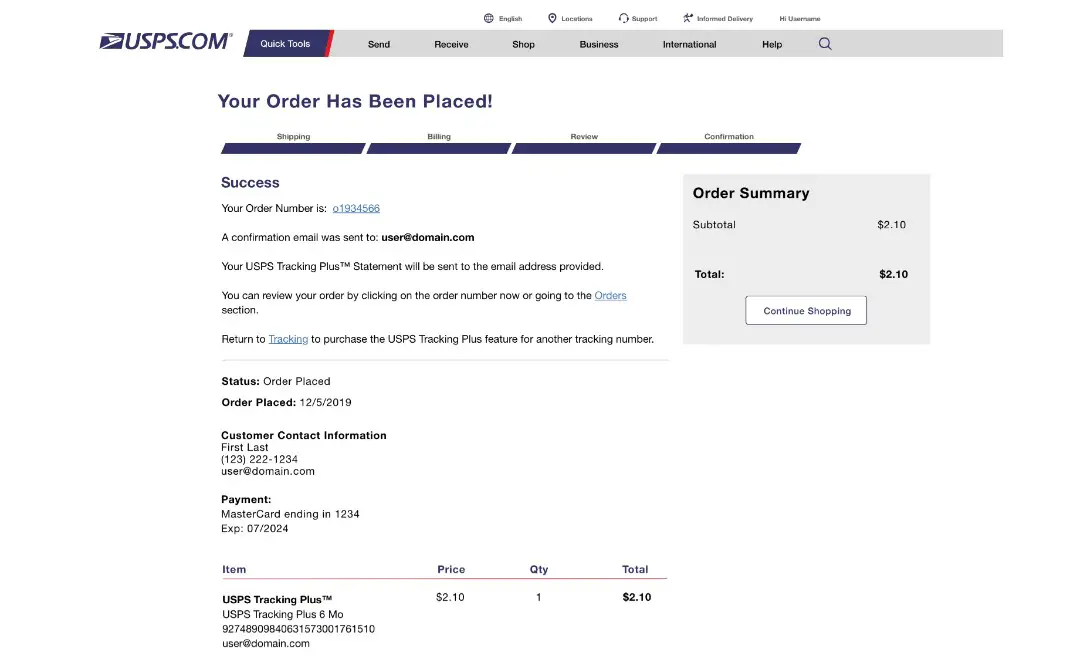Open the Business menu
This screenshot has width=1077, height=666.
click(599, 44)
